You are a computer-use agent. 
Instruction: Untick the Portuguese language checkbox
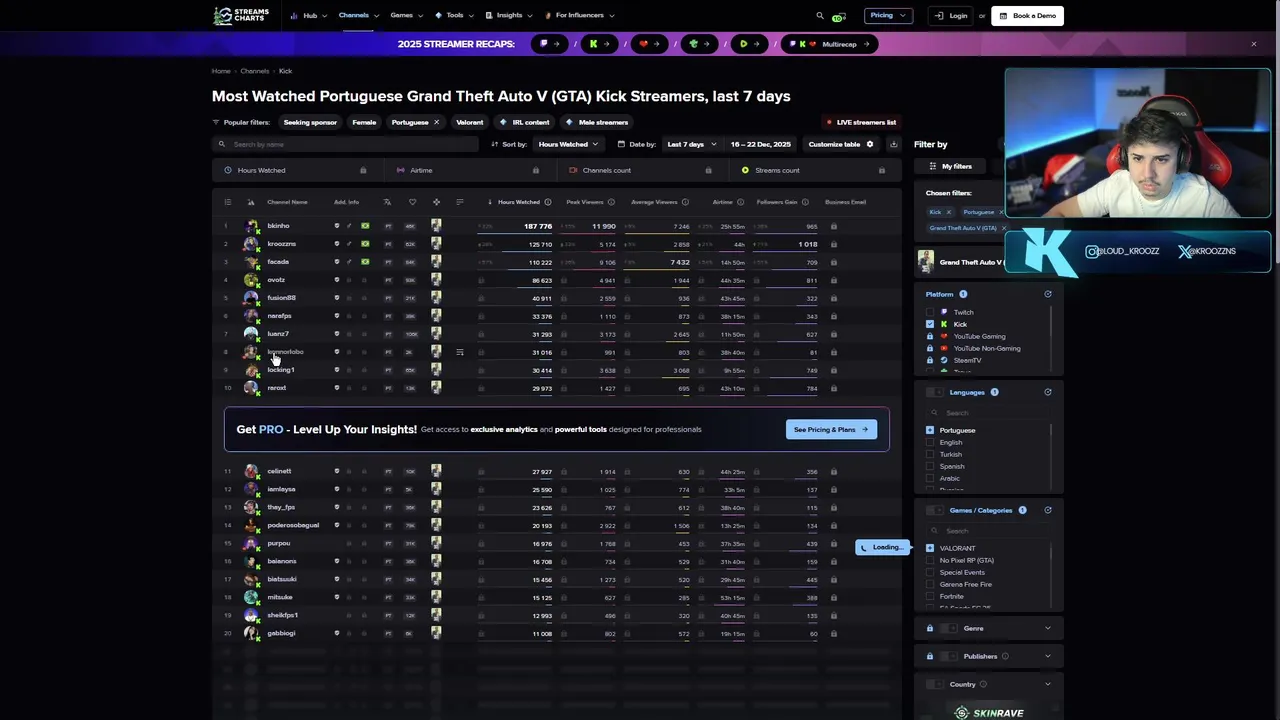point(930,430)
